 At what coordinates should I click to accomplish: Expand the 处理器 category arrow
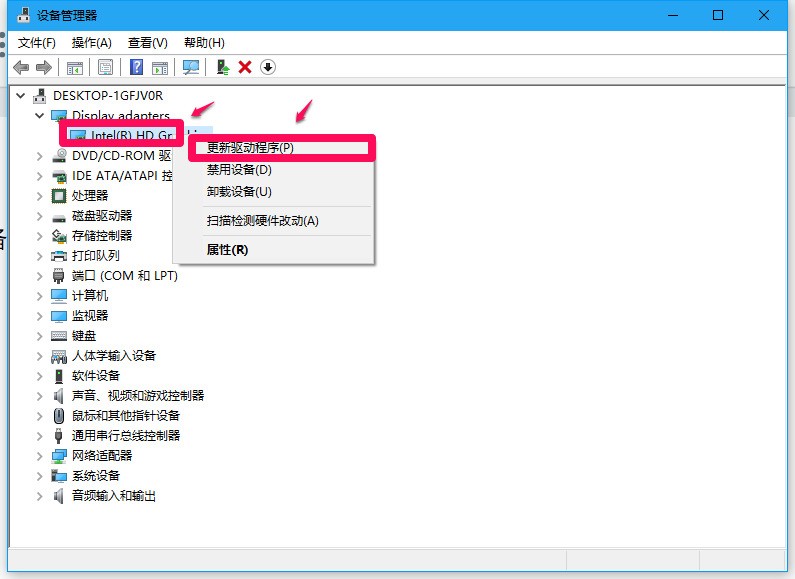point(40,196)
